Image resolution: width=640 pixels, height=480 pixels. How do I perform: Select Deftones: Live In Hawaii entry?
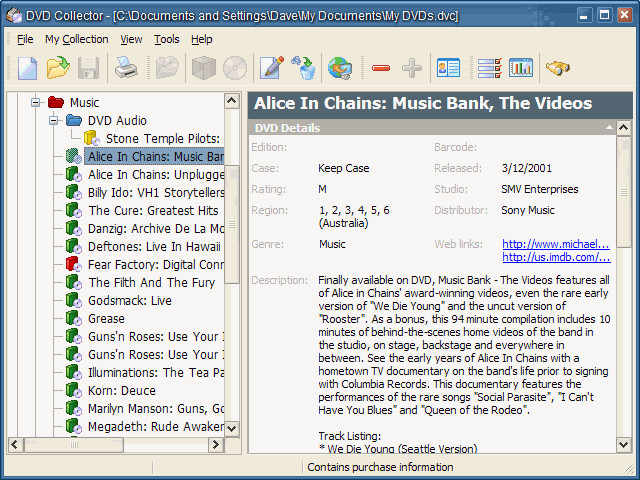(x=154, y=247)
